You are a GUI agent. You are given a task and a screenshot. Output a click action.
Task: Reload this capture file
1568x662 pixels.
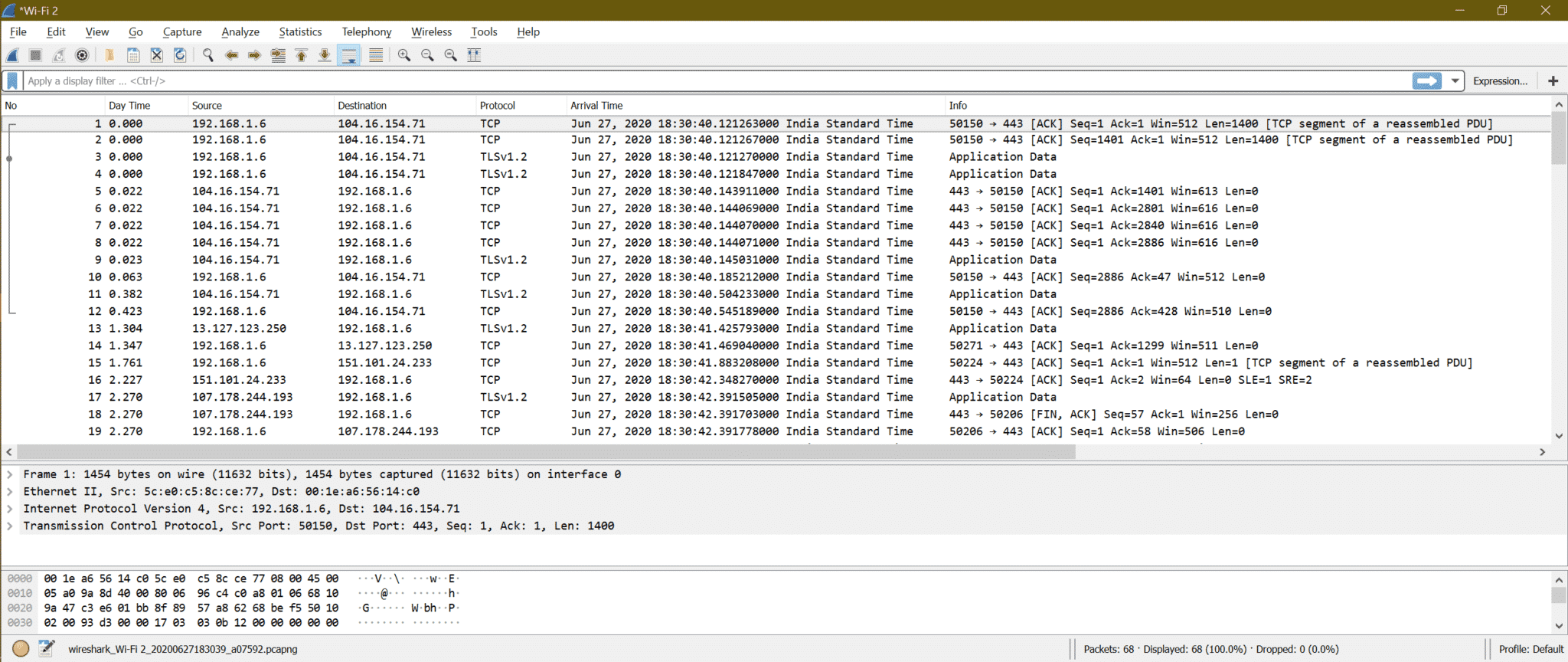pos(180,55)
